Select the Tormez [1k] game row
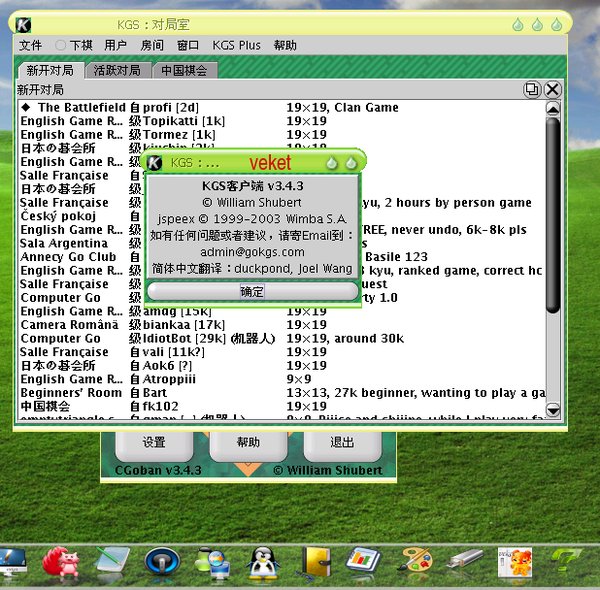The height and width of the screenshot is (590, 600). point(282,135)
